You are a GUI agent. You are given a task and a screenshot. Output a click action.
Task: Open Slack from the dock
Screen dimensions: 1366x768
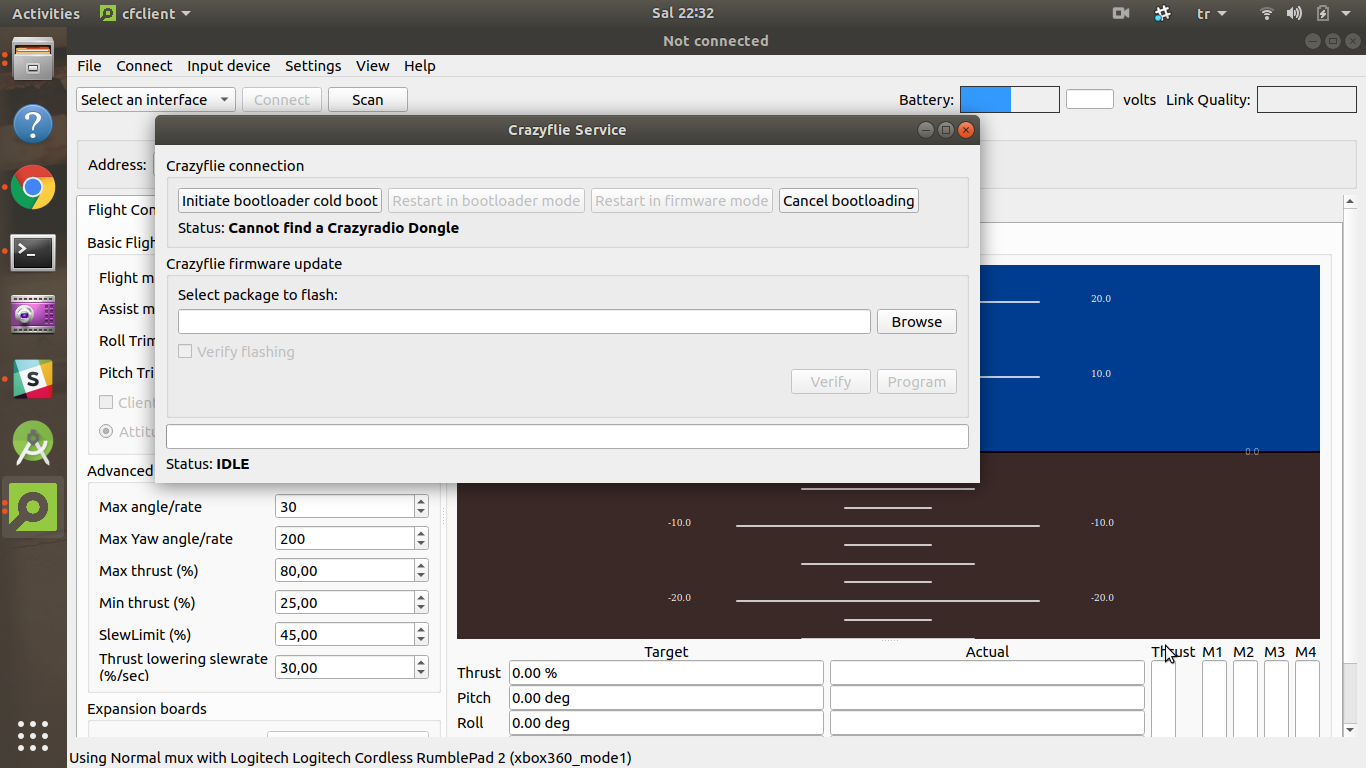coord(33,379)
